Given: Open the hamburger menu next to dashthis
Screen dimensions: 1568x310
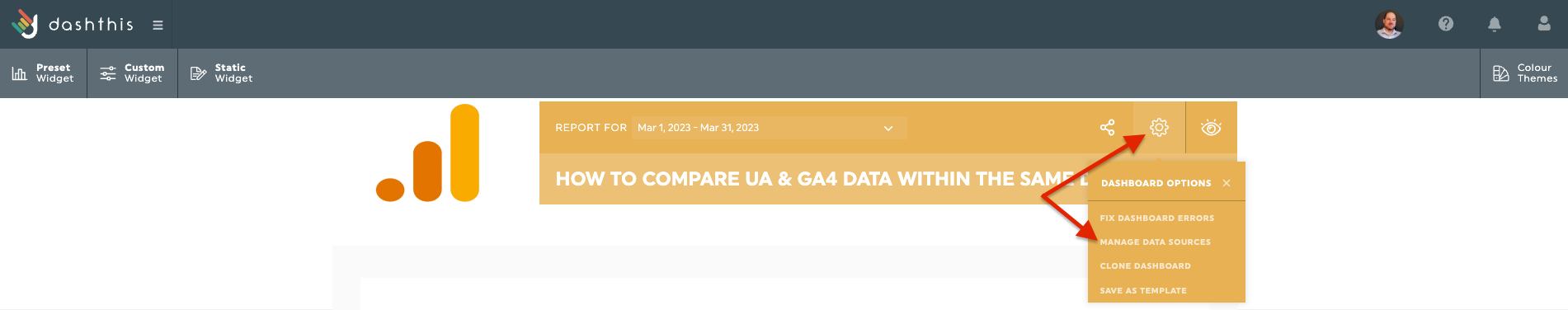Looking at the screenshot, I should click(158, 26).
